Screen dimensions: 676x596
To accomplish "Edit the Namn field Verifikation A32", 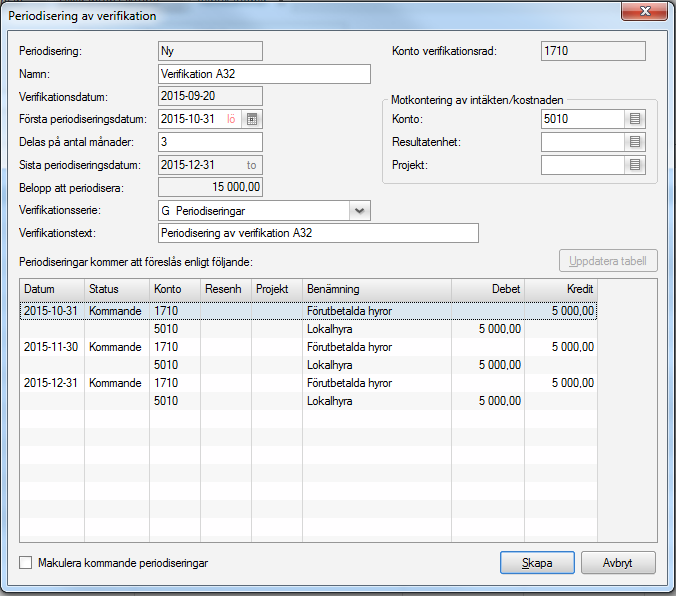I will [x=264, y=74].
